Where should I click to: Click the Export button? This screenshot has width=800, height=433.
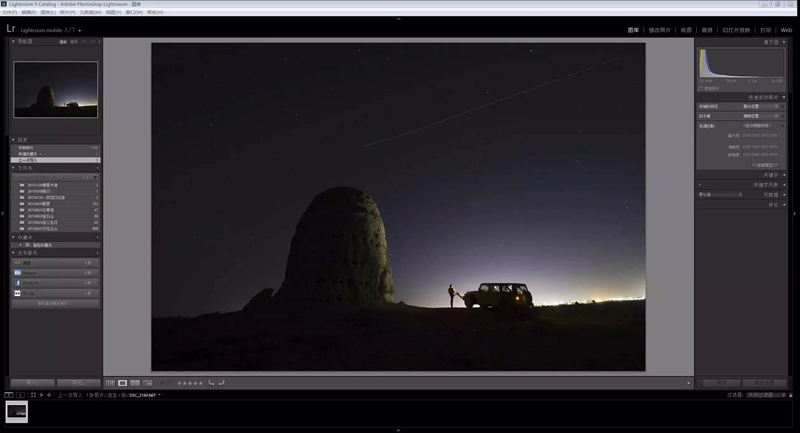[79, 383]
